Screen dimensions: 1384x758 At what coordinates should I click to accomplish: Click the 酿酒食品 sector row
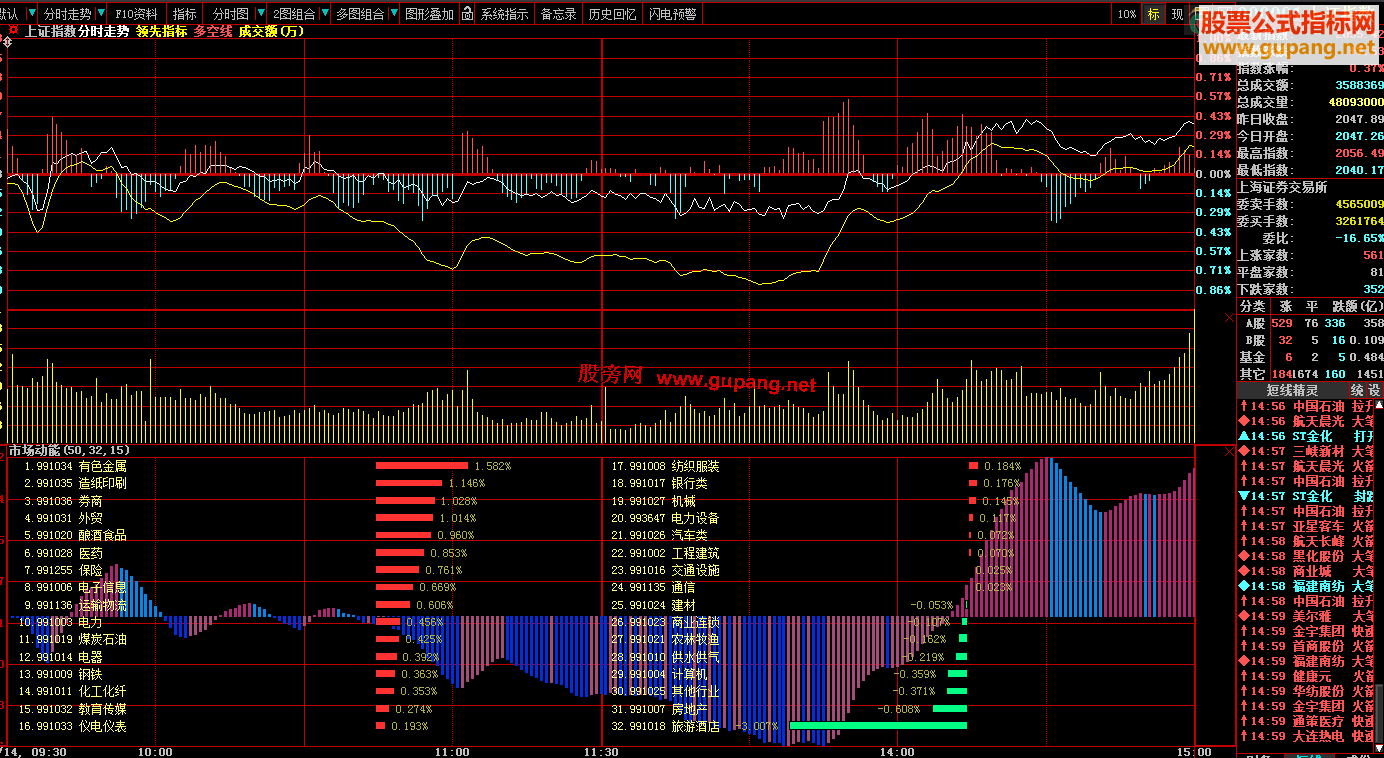(248, 535)
